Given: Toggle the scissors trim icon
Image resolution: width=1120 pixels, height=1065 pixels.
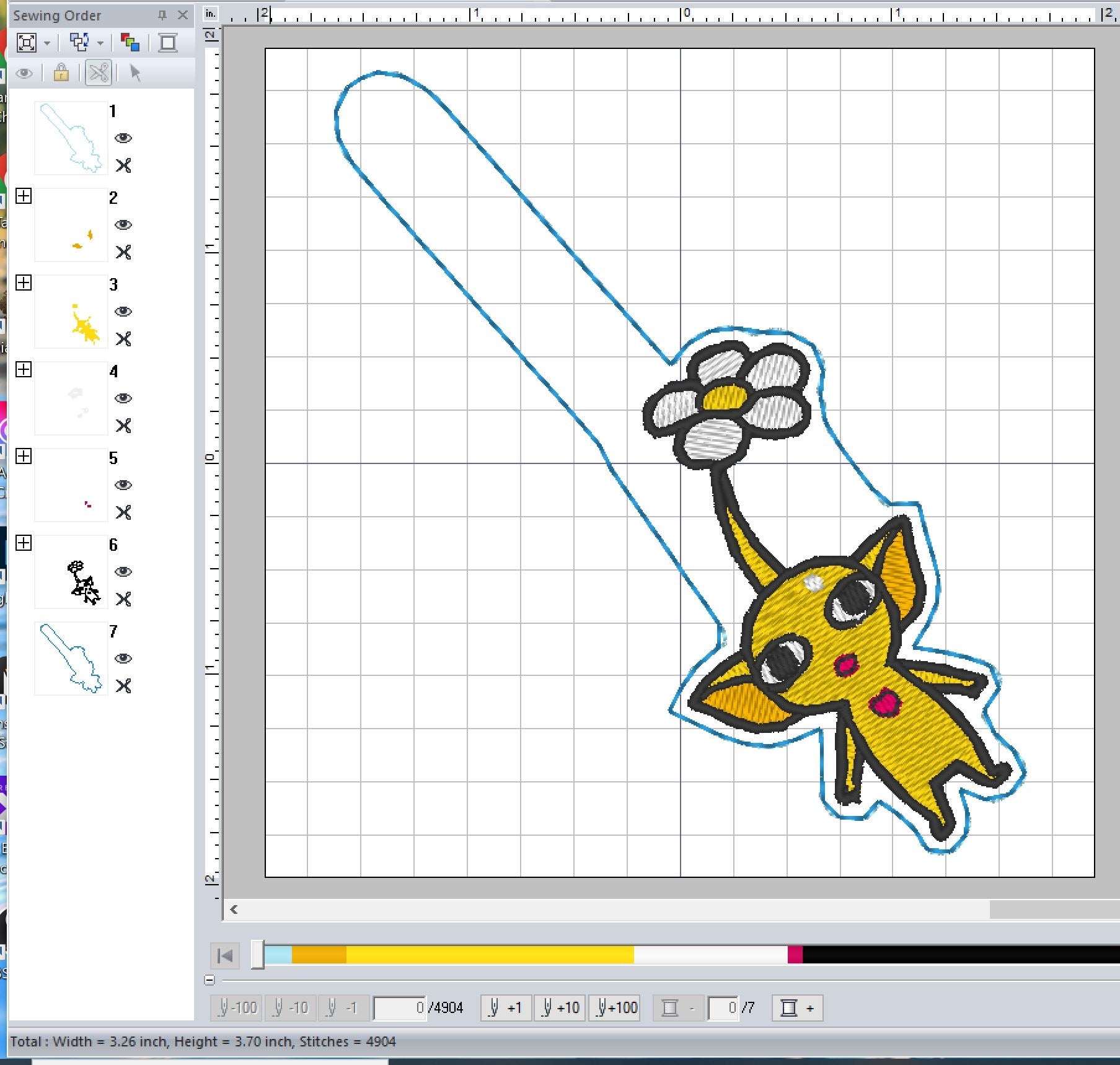Looking at the screenshot, I should click(x=98, y=72).
